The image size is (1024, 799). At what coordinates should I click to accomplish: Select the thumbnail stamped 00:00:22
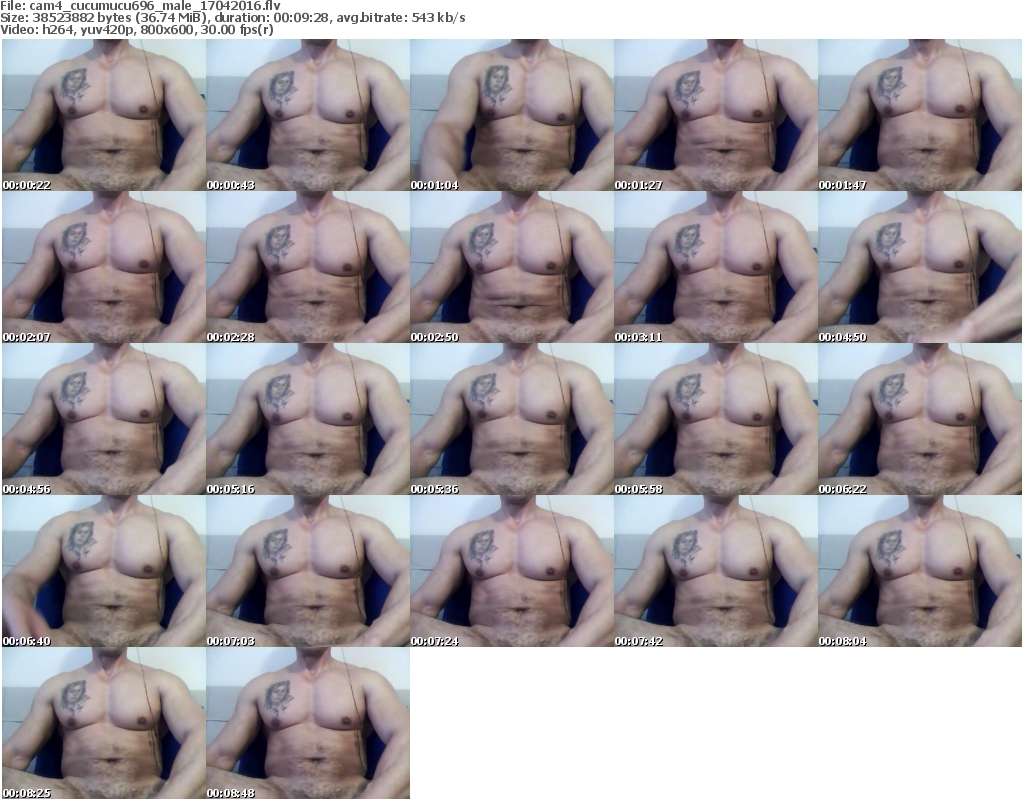[x=104, y=115]
